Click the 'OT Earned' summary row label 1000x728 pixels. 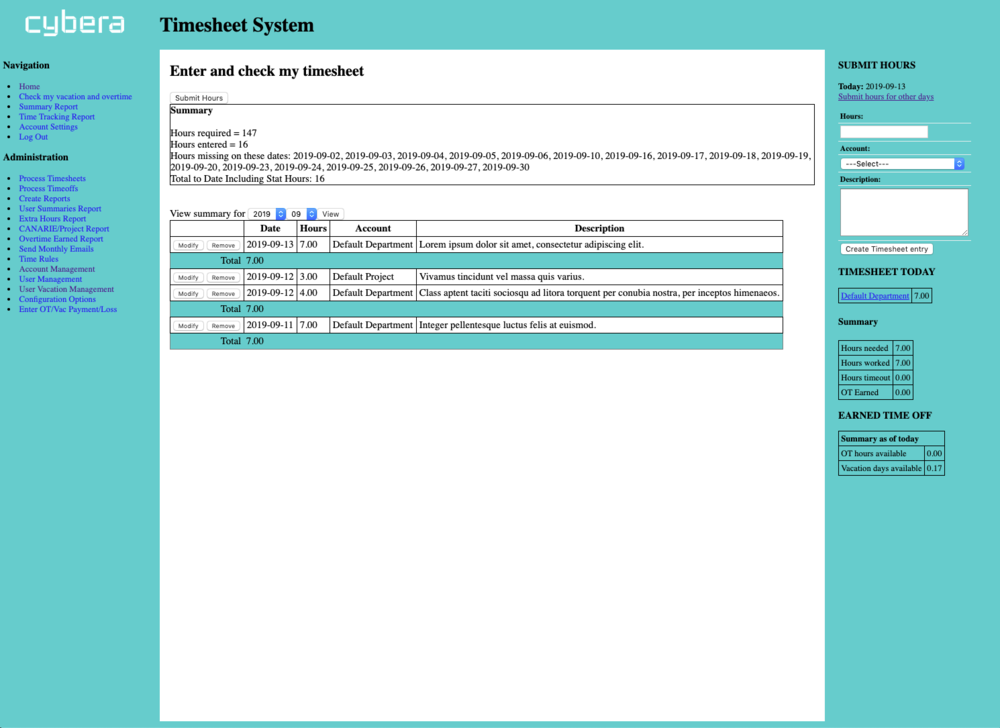point(859,393)
